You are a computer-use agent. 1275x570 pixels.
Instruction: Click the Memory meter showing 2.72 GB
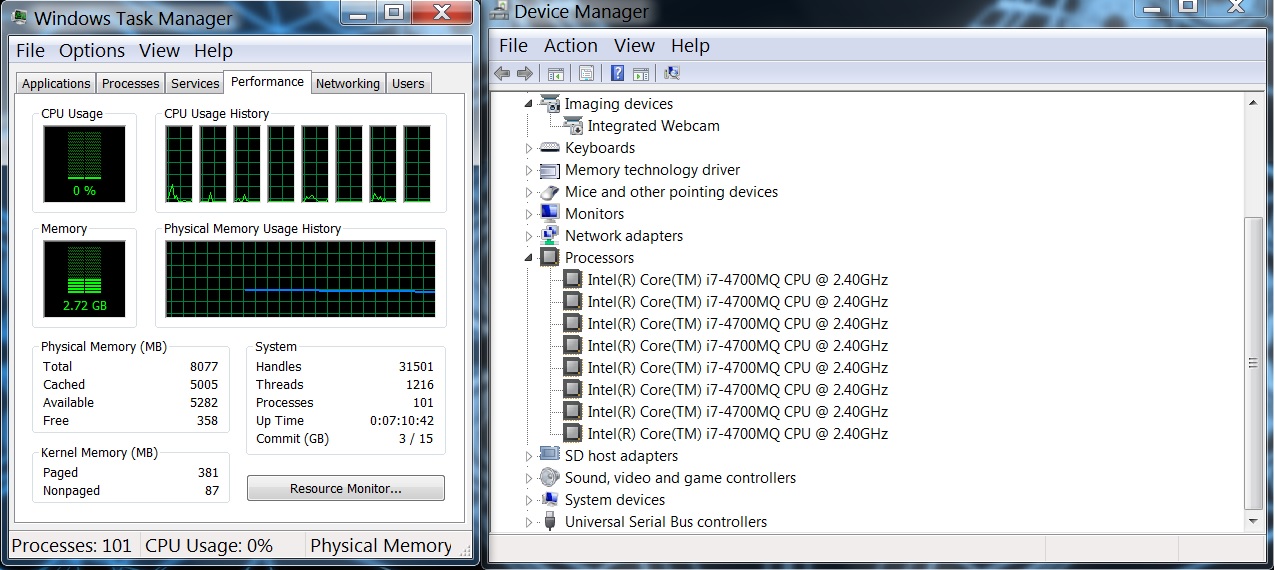(x=84, y=278)
